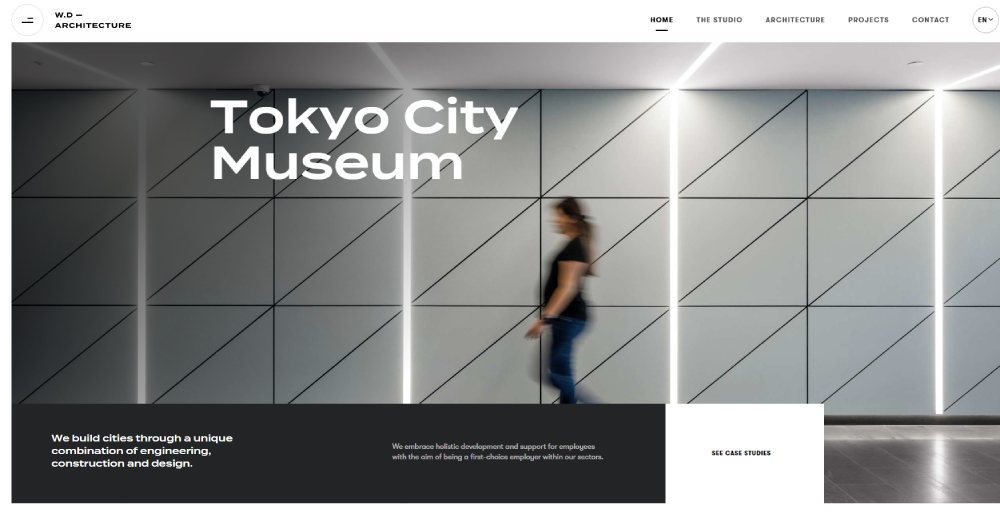Expand the EN language dropdown
The height and width of the screenshot is (513, 1000).
(x=985, y=20)
